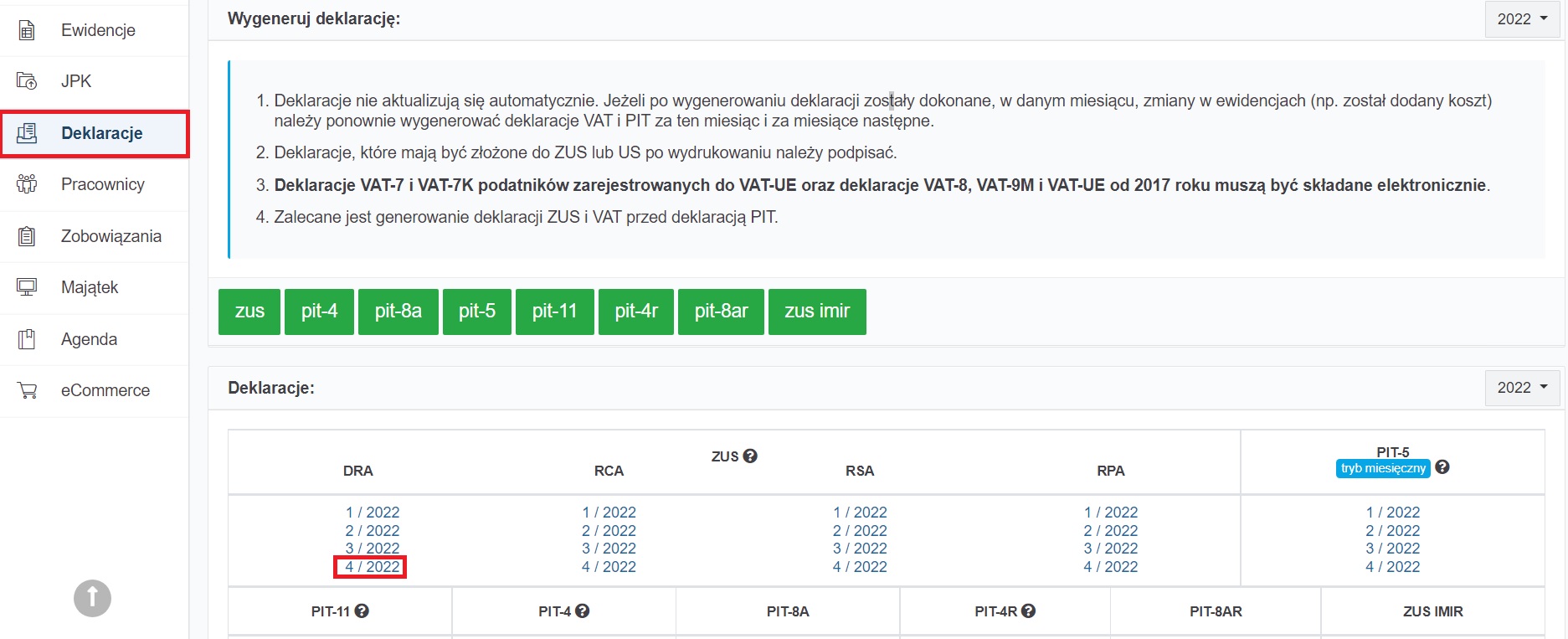Click the RPA column header
The image size is (1568, 639).
[x=1111, y=471]
